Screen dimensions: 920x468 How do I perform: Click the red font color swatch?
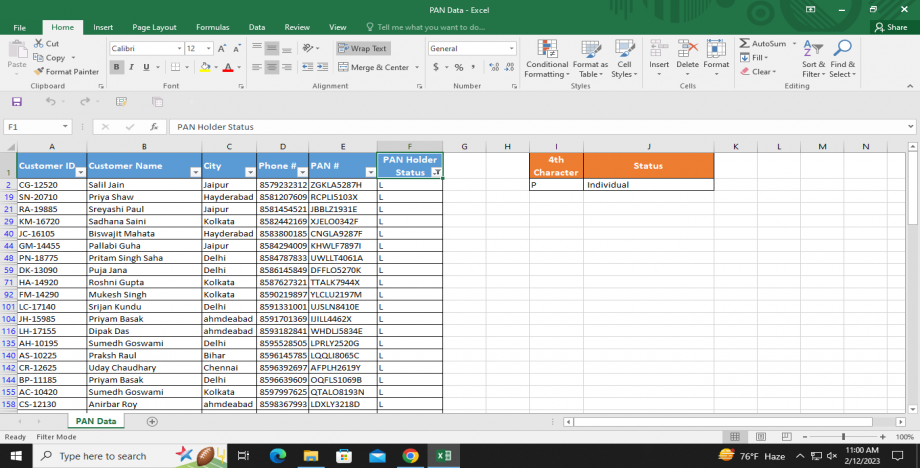pyautogui.click(x=227, y=67)
